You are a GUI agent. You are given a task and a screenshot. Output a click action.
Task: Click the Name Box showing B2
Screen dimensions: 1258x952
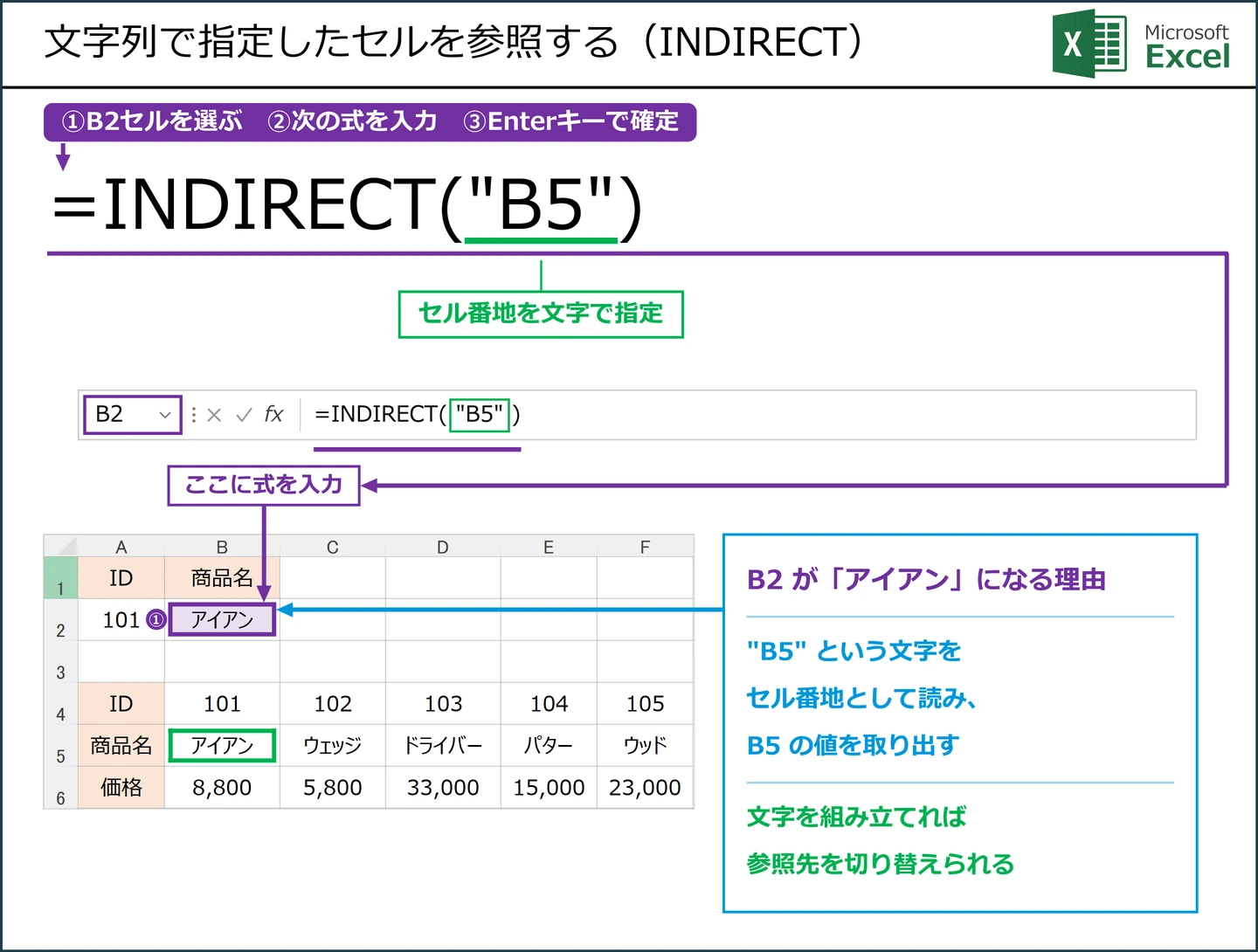132,414
